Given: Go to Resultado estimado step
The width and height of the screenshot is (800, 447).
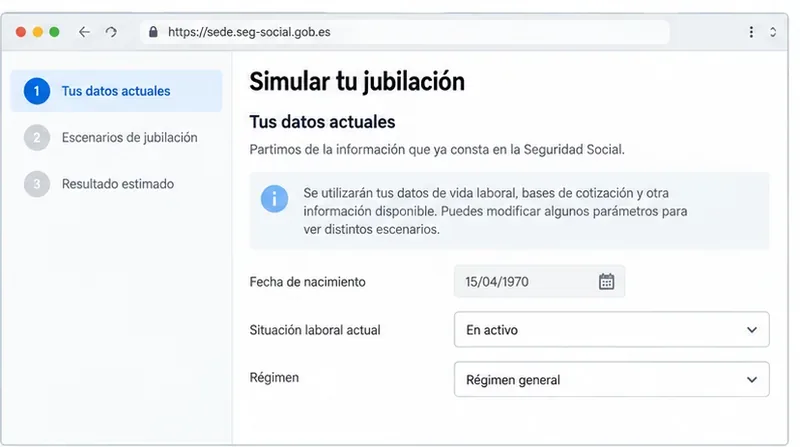Looking at the screenshot, I should pyautogui.click(x=116, y=184).
